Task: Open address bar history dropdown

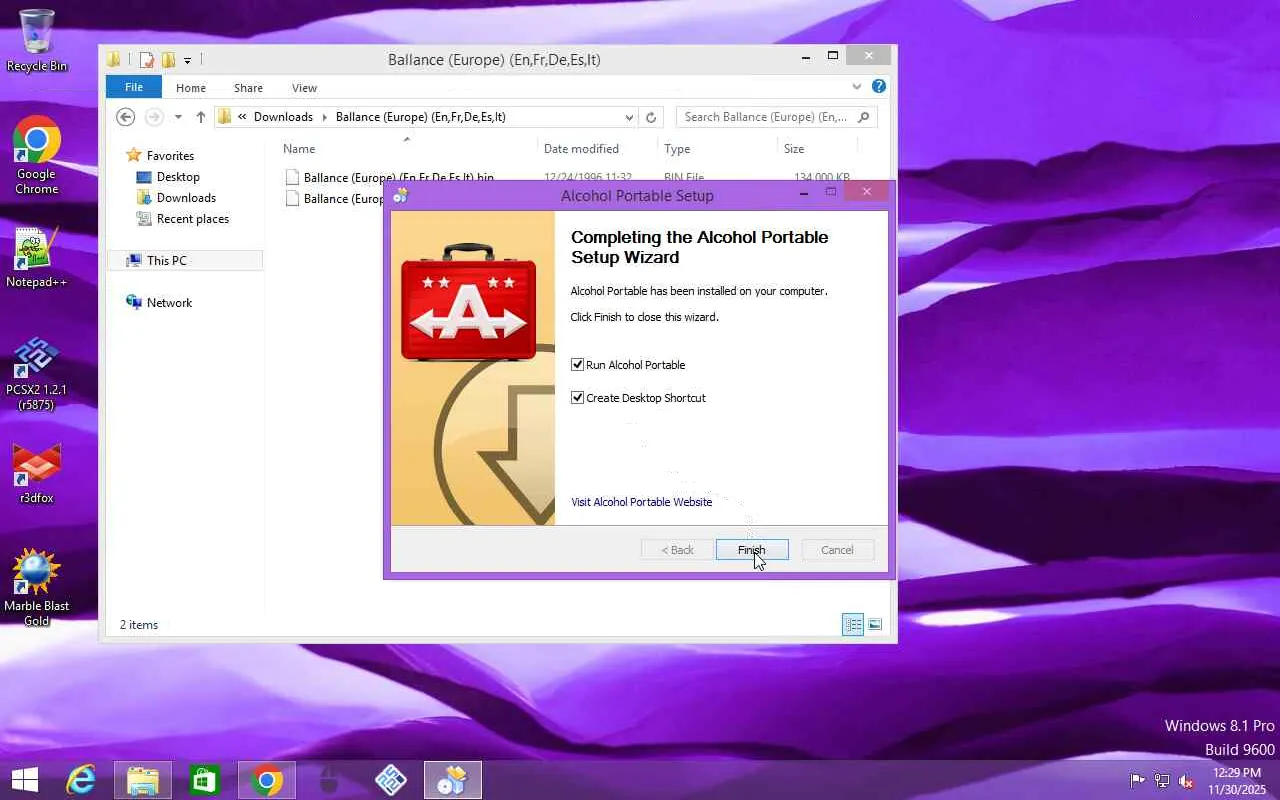Action: [x=629, y=117]
